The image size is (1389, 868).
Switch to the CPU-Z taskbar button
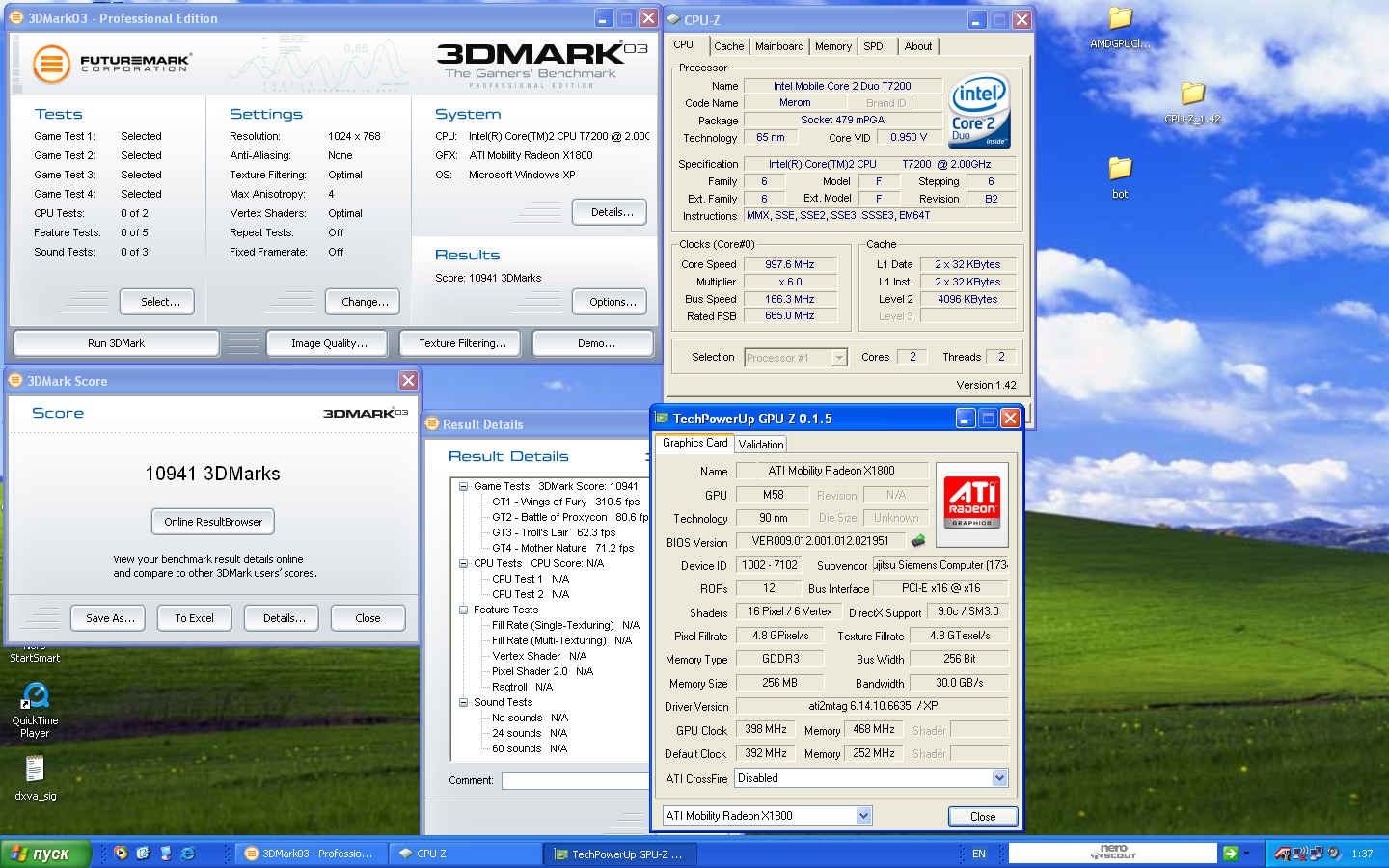click(x=467, y=854)
